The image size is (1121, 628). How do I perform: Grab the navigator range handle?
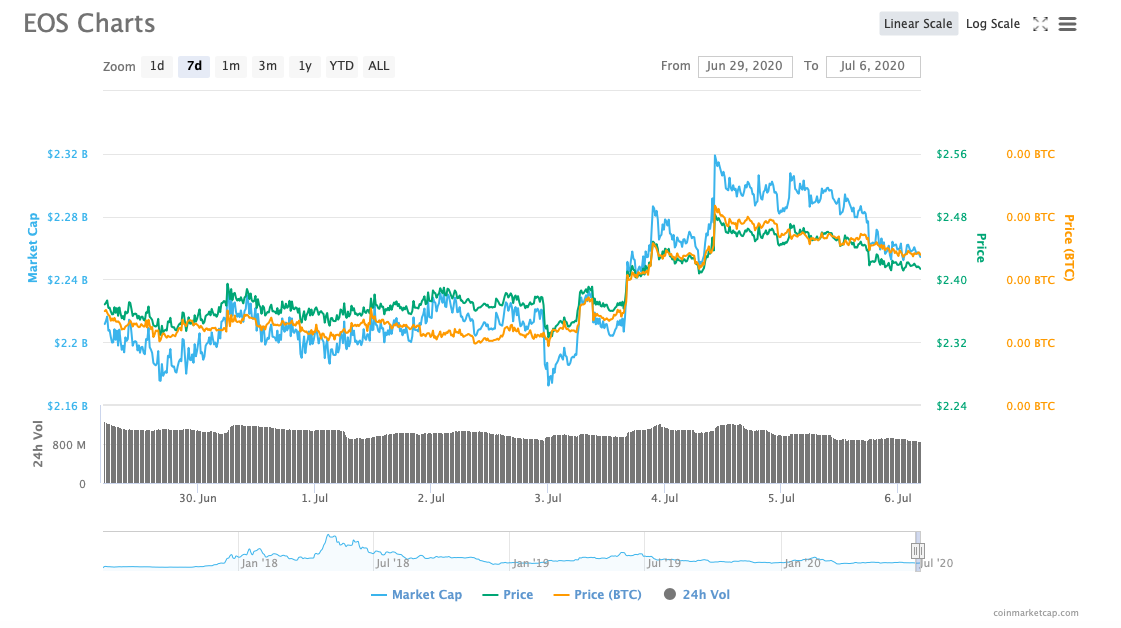917,551
